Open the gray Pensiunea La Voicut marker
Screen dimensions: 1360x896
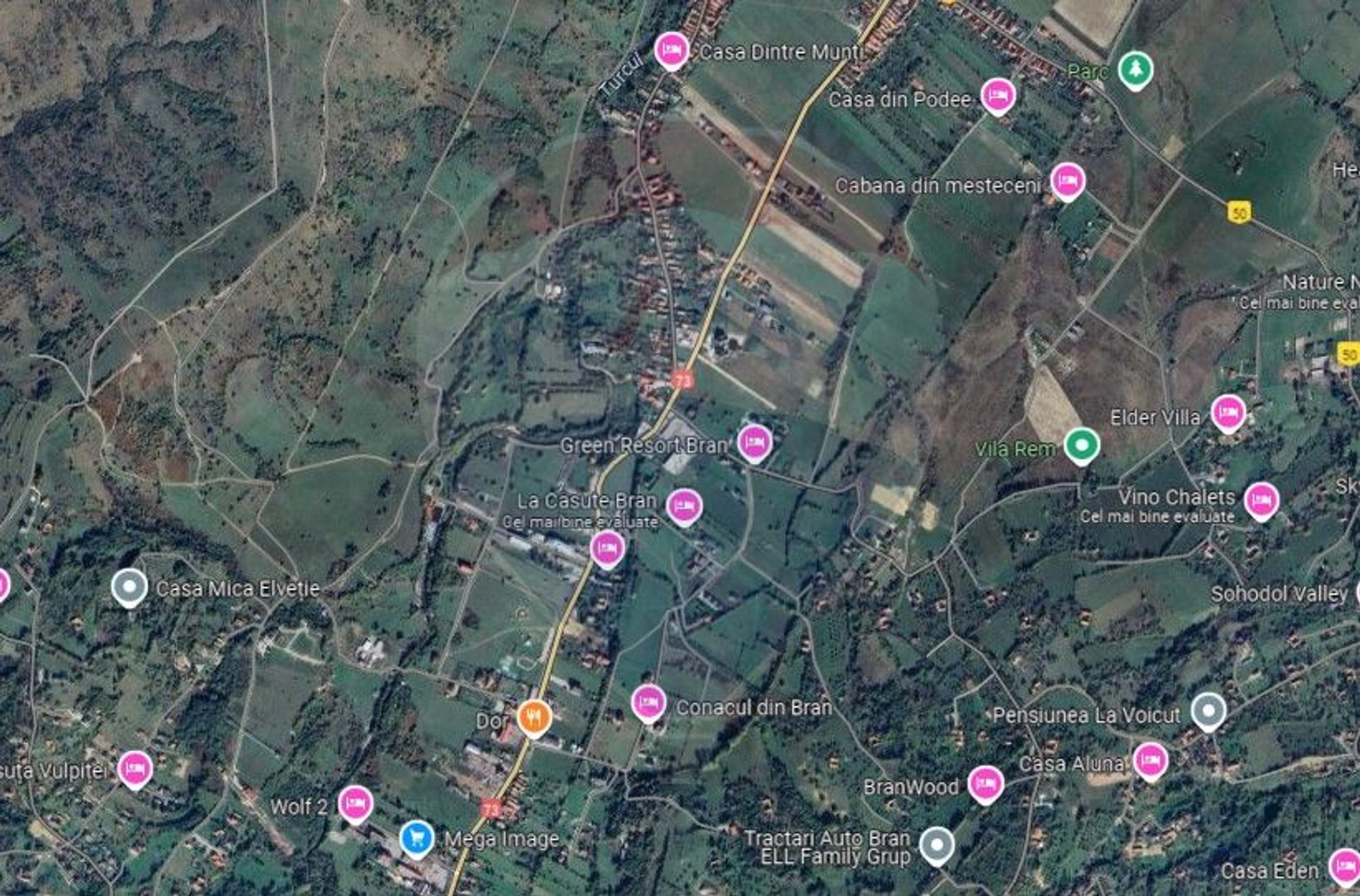coord(1208,712)
